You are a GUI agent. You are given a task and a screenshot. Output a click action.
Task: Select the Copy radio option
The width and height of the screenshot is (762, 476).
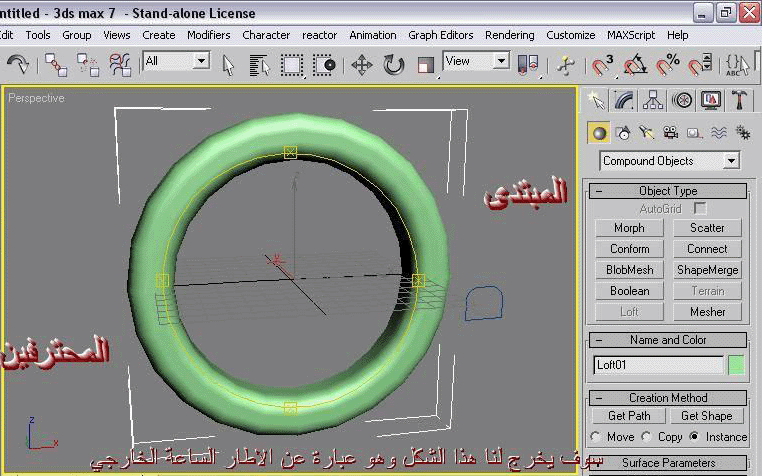pyautogui.click(x=646, y=437)
